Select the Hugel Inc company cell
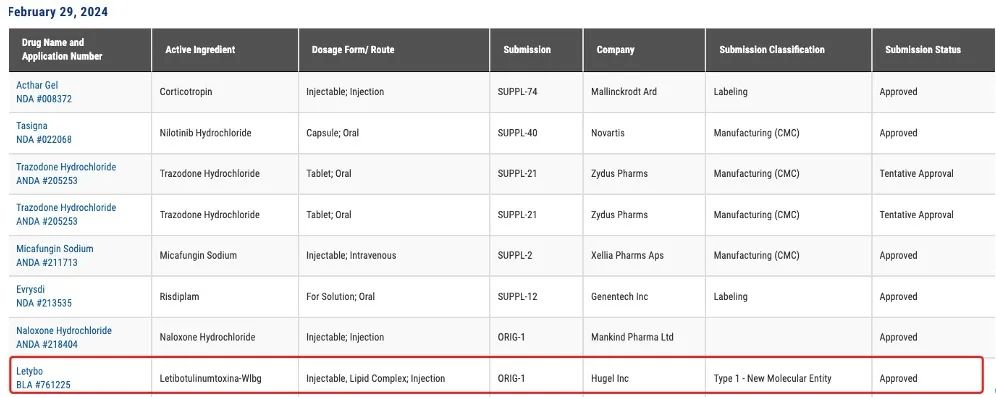 (x=644, y=378)
